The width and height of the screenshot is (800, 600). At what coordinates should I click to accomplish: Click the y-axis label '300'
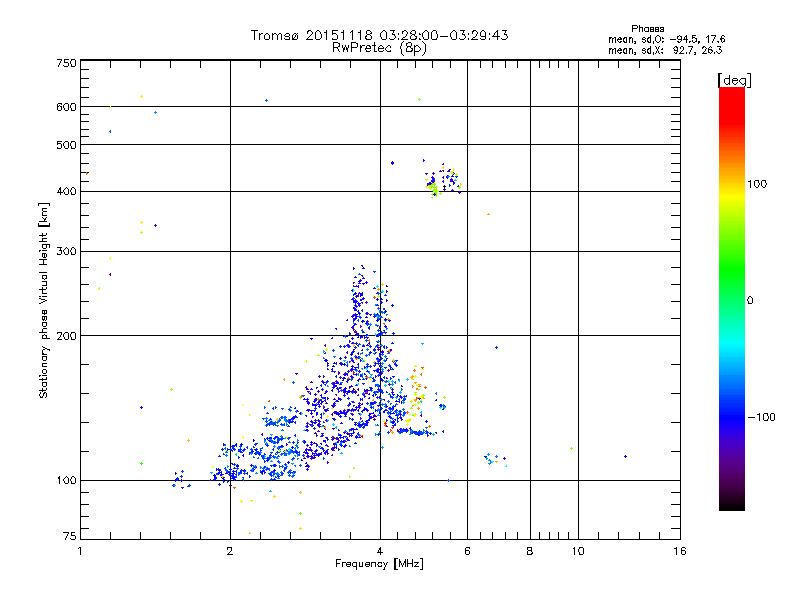66,252
